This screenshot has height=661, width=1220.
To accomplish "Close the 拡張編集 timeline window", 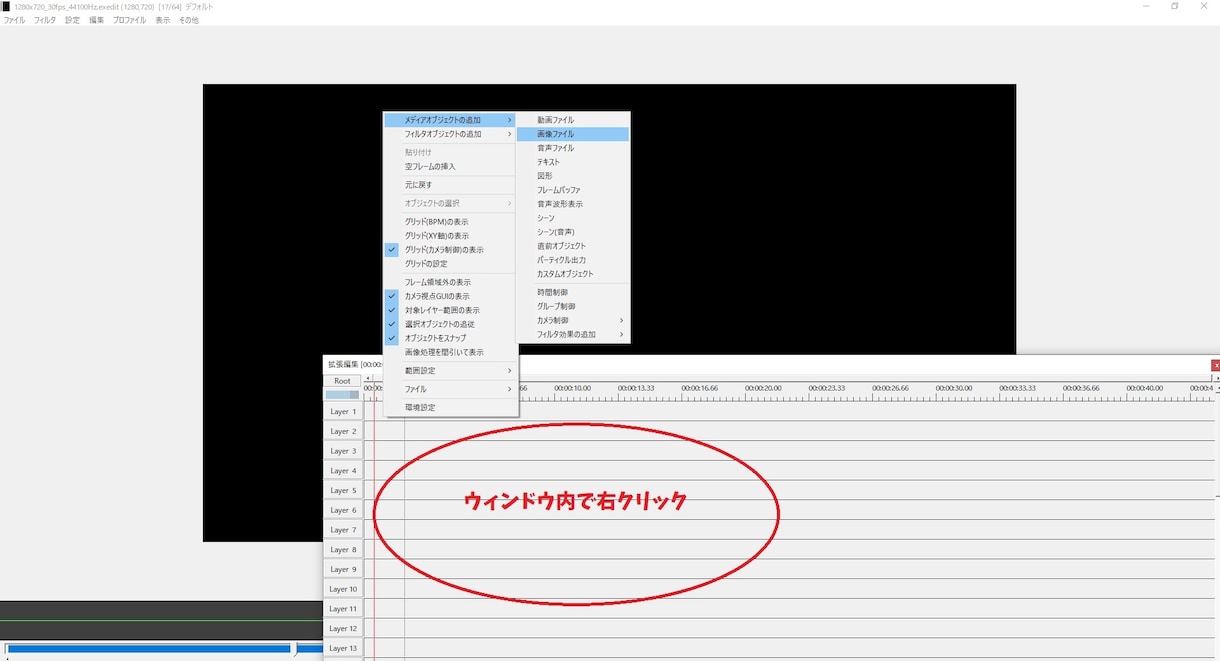I will click(1215, 365).
